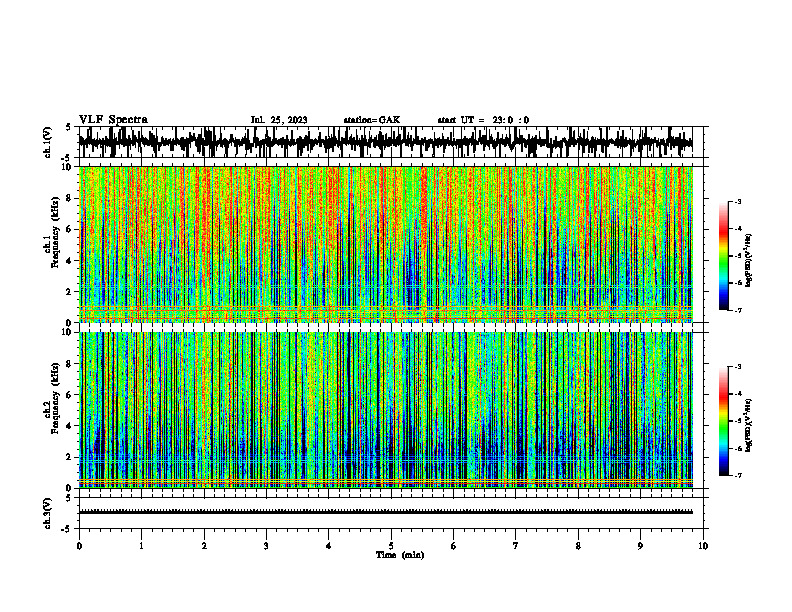Click the ch.1 voltage waveform trace
Image resolution: width=792 pixels, height=612 pixels.
coord(385,142)
